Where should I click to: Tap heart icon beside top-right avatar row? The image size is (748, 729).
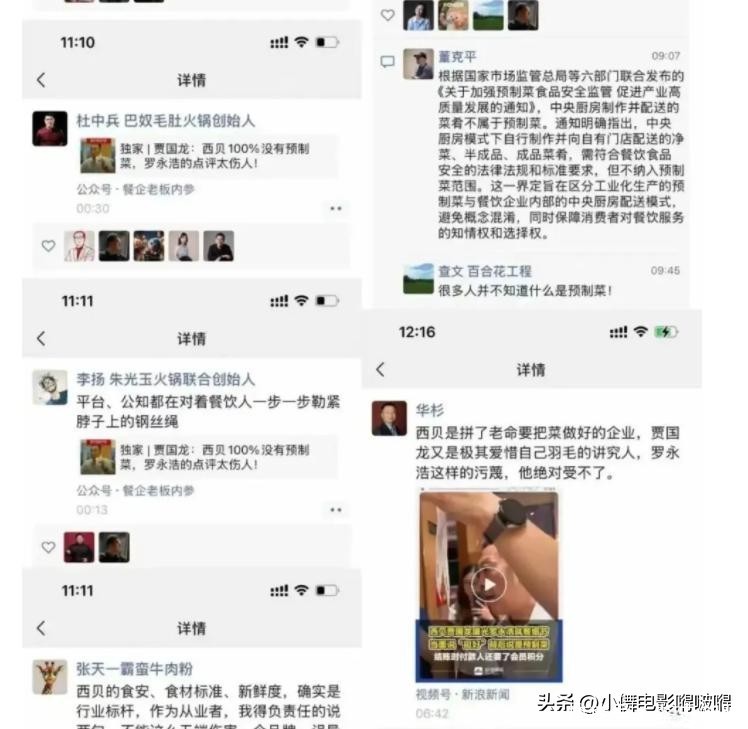387,15
